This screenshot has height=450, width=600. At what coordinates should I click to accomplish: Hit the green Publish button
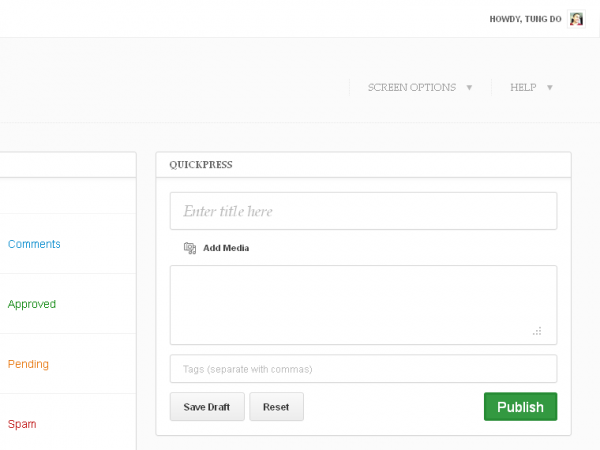point(520,407)
